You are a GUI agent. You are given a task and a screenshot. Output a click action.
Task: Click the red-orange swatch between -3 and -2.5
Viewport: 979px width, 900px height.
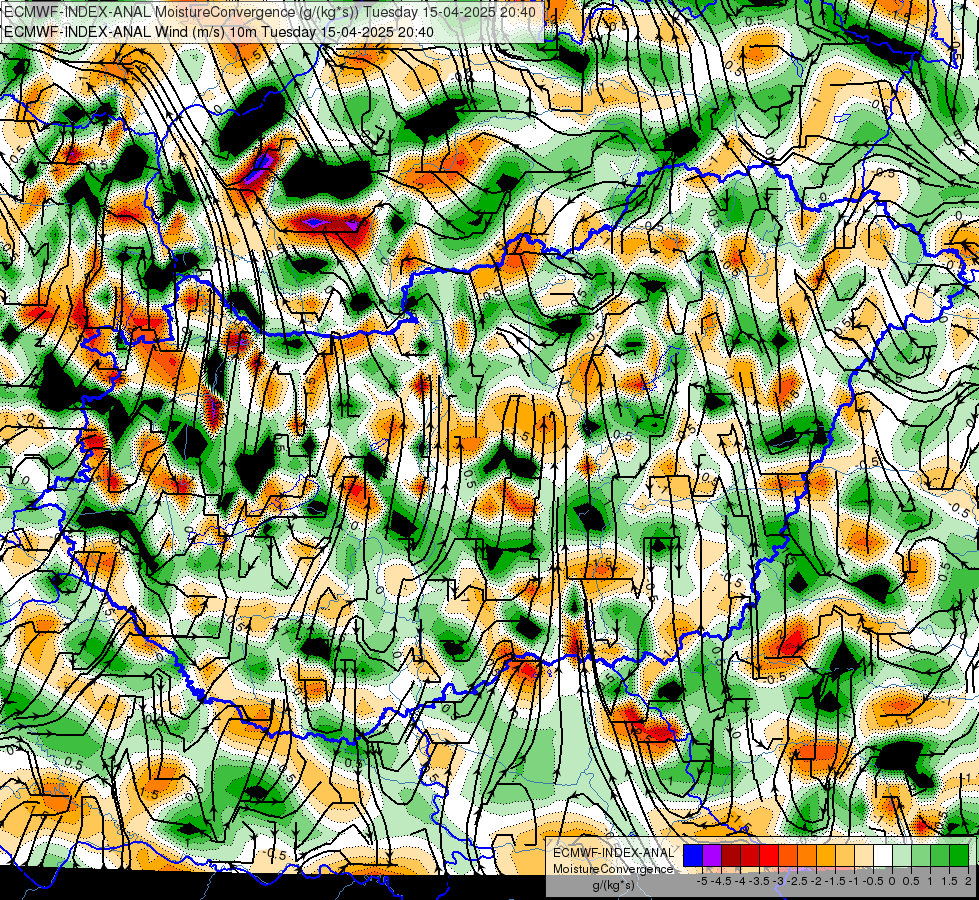point(788,855)
